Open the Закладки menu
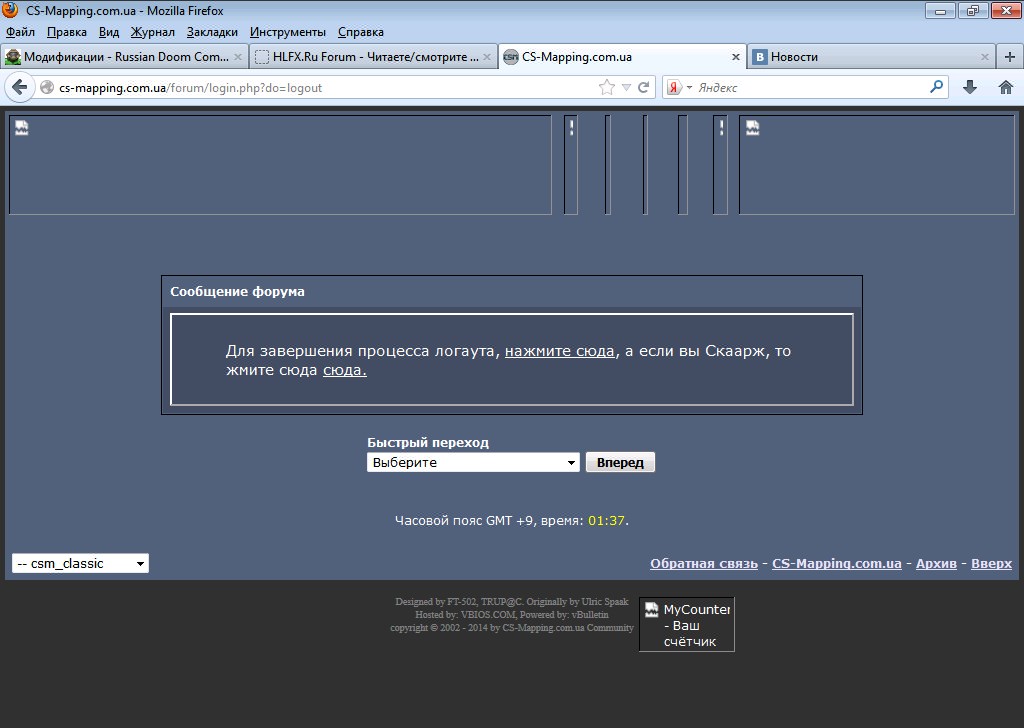 point(212,32)
